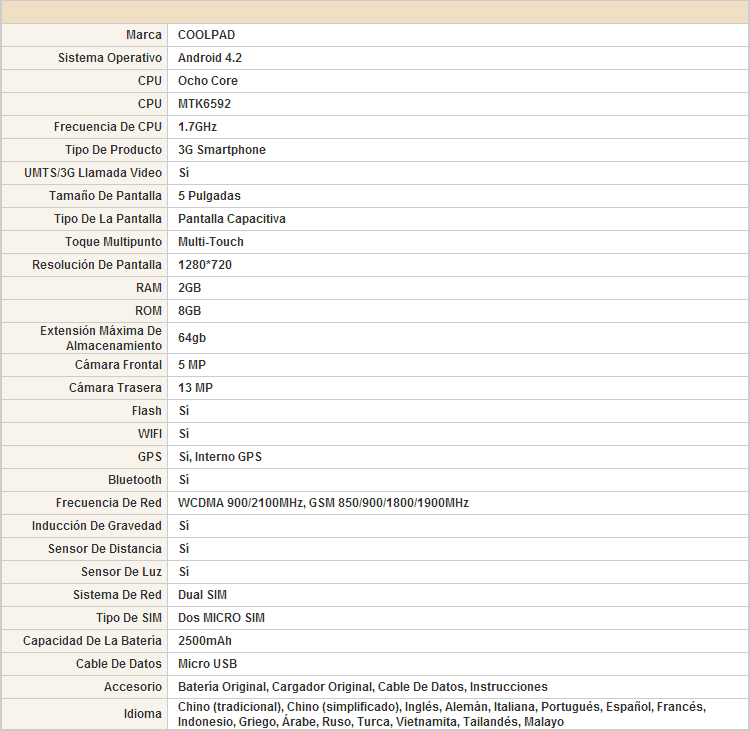Image resolution: width=750 pixels, height=731 pixels.
Task: Select the '1280*720' resolution value
Action: [x=205, y=265]
